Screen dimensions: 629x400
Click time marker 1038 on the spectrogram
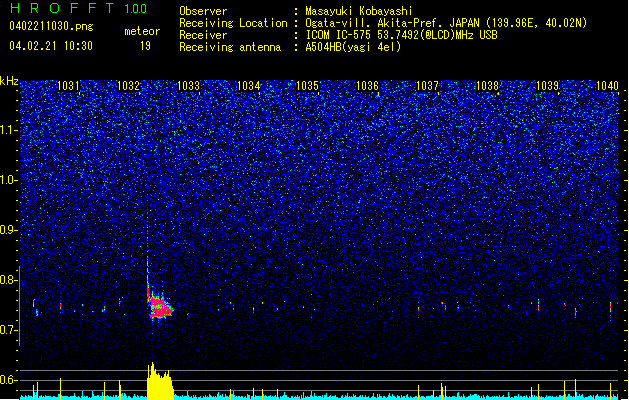(x=487, y=85)
